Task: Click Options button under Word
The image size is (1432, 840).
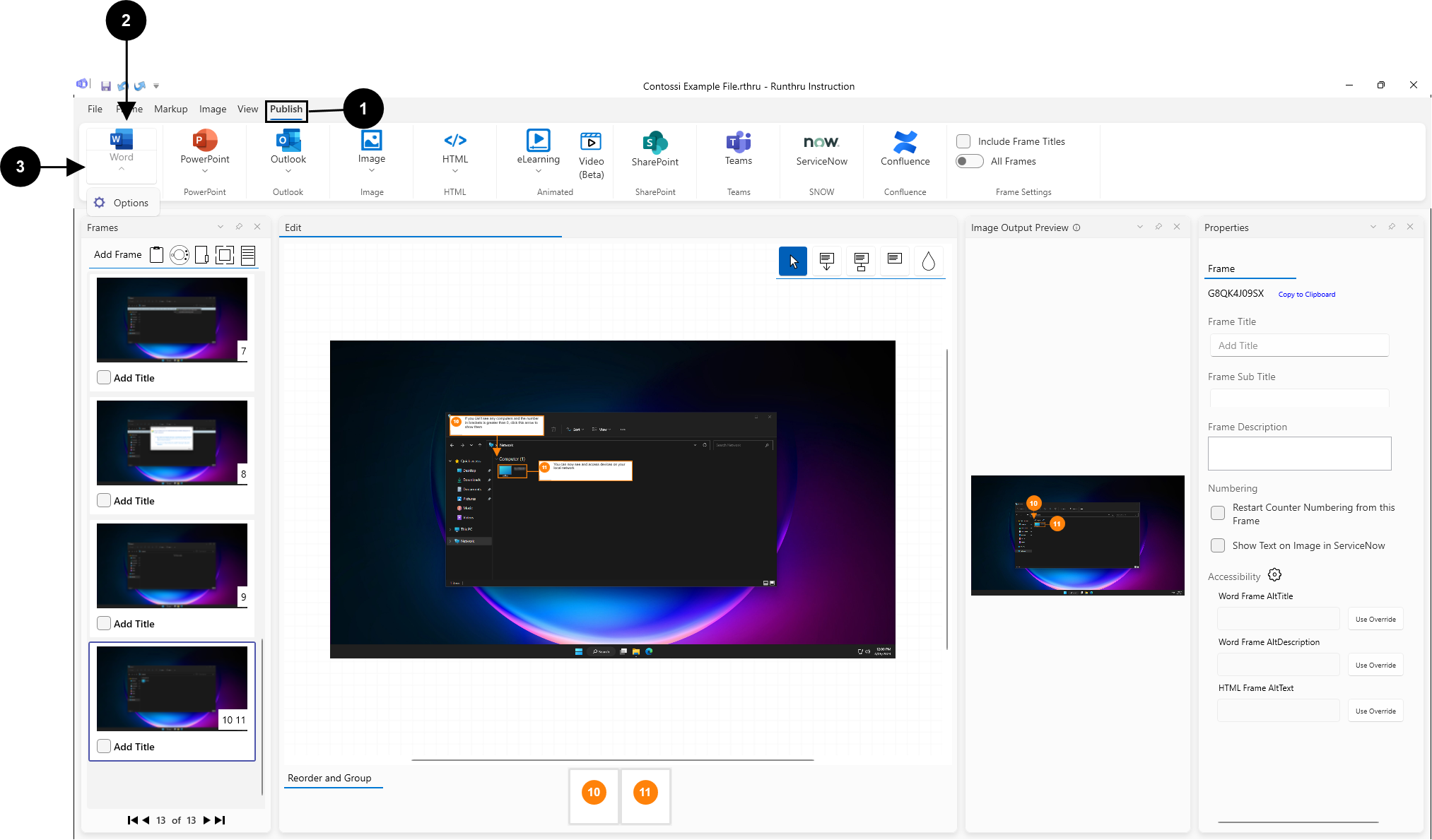Action: coord(122,203)
